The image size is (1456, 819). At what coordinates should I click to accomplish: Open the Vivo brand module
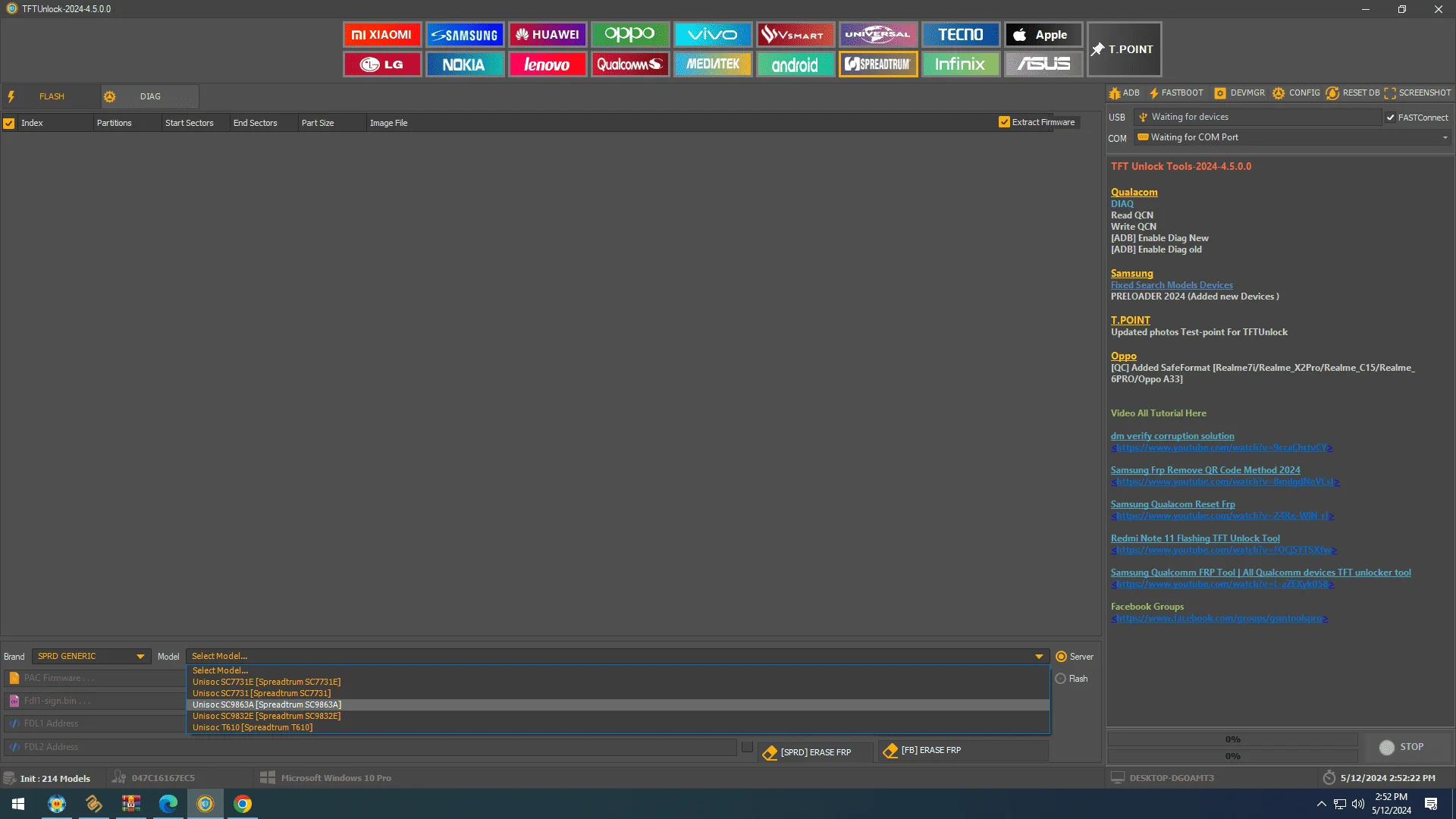[x=713, y=35]
